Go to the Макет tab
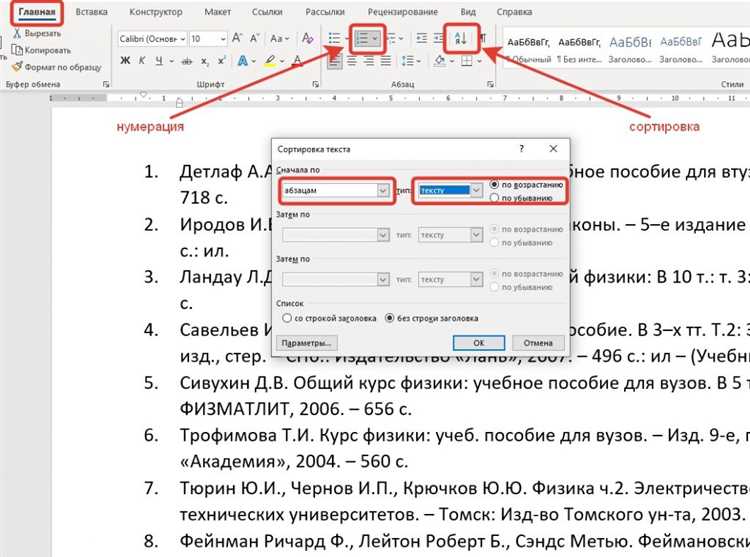Viewport: 750px width, 557px height. tap(217, 12)
